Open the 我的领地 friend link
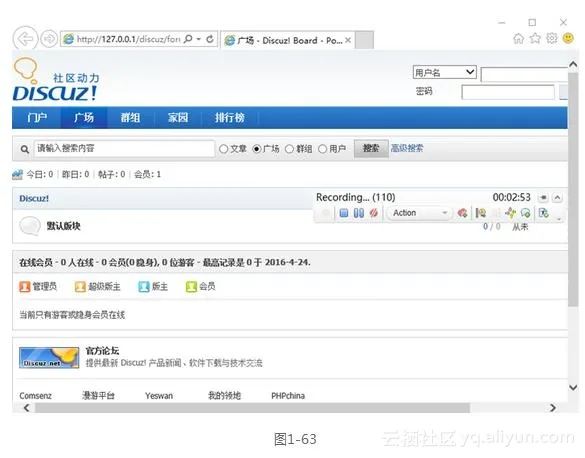This screenshot has width=585, height=458. tap(224, 396)
